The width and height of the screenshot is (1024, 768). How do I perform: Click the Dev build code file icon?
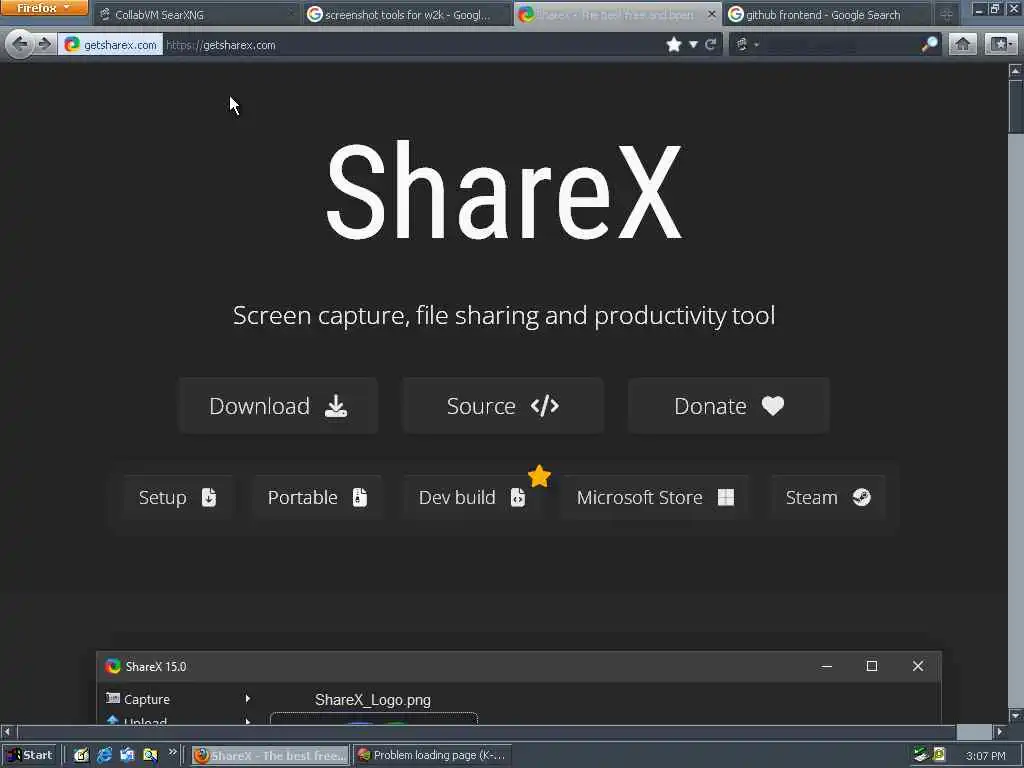pyautogui.click(x=518, y=498)
